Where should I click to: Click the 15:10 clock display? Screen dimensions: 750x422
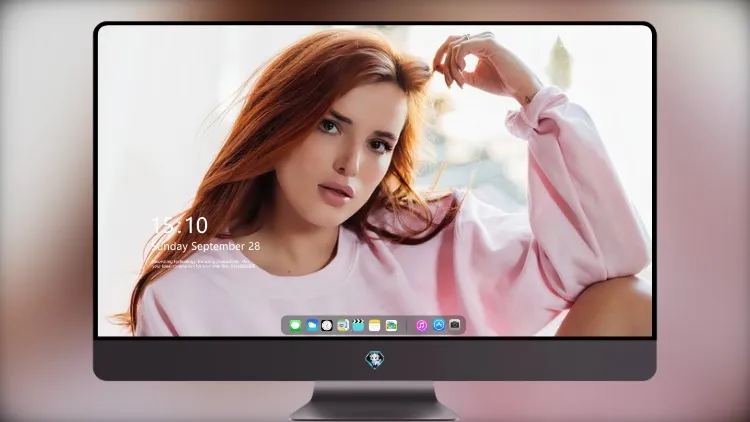pyautogui.click(x=179, y=225)
